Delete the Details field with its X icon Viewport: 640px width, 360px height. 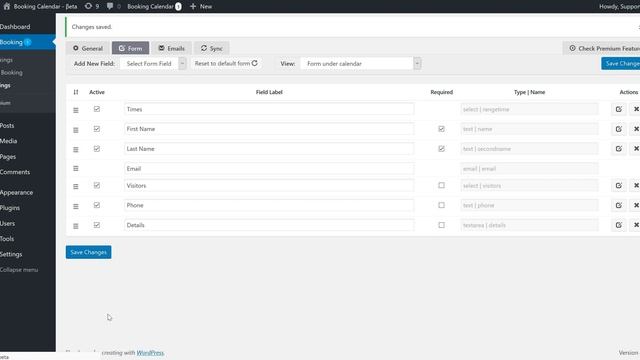(636, 225)
